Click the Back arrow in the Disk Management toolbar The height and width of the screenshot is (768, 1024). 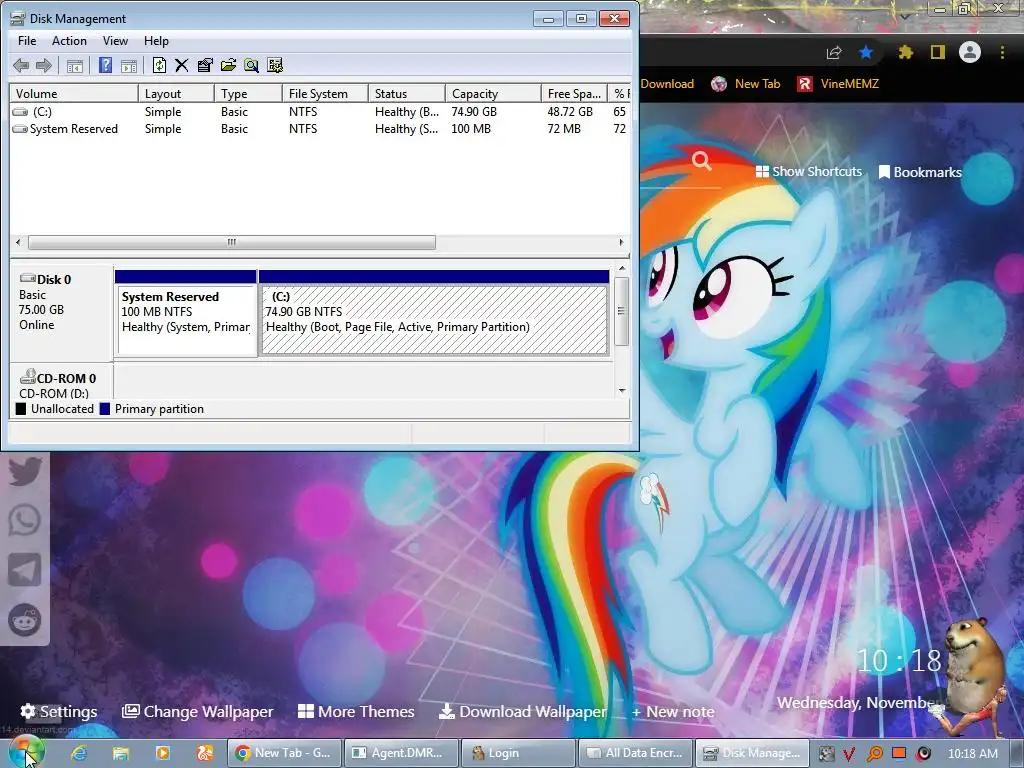[21, 65]
